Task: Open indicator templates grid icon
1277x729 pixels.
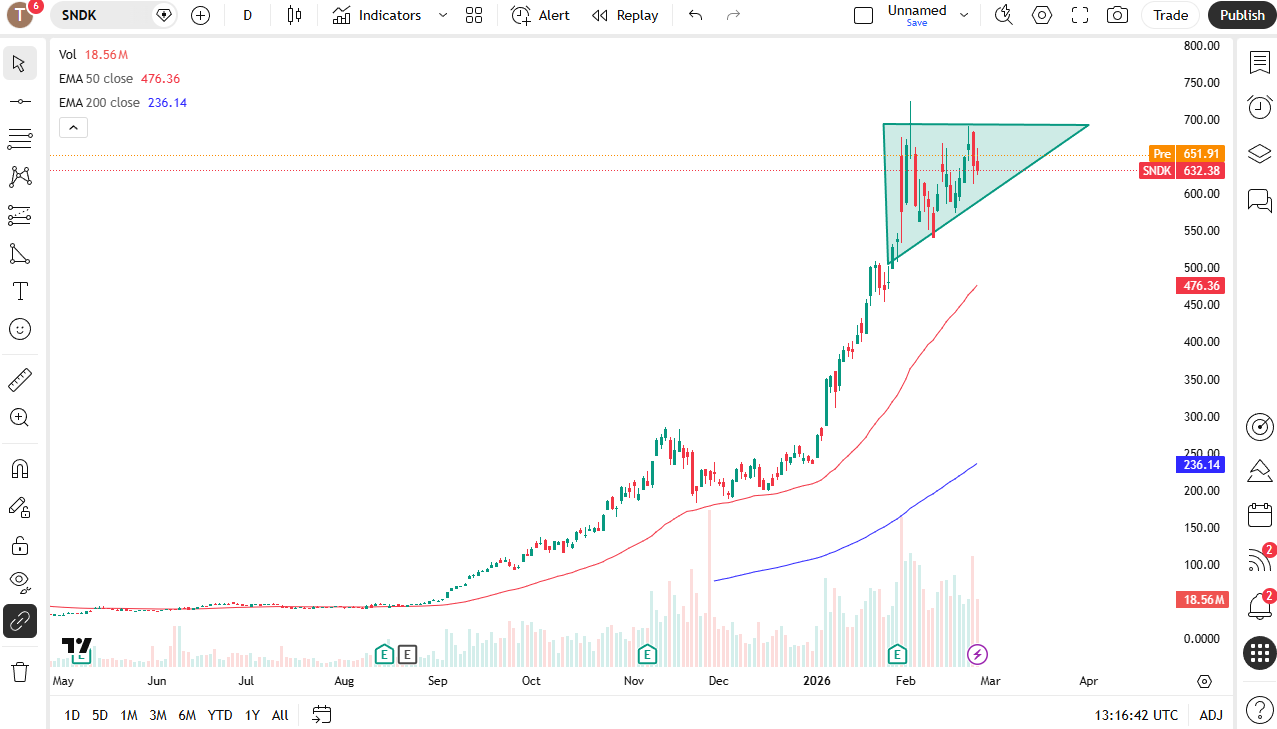Action: pyautogui.click(x=474, y=15)
